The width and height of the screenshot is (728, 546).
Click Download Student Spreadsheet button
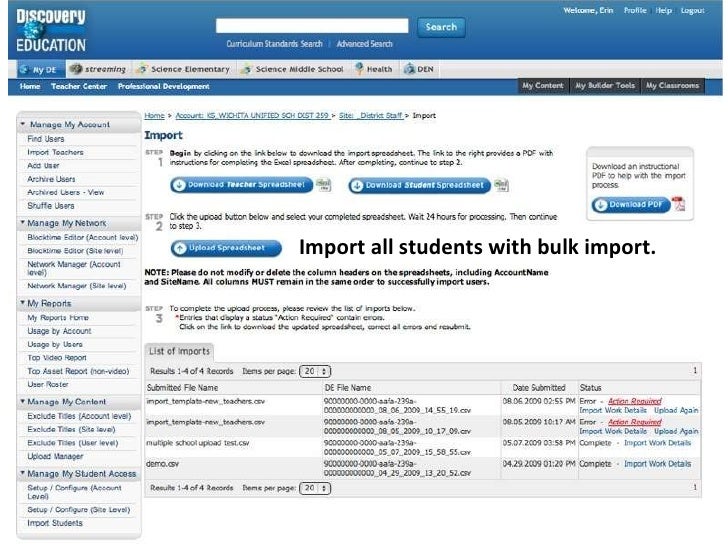[x=420, y=185]
